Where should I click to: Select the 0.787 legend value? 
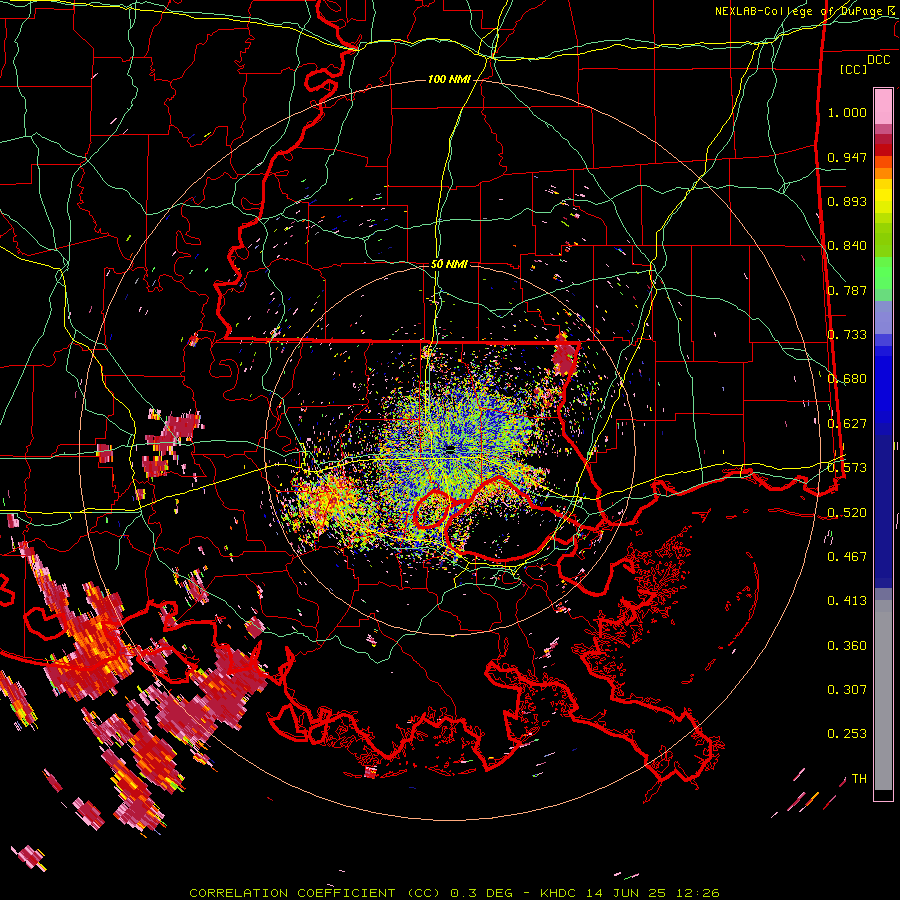tap(847, 290)
